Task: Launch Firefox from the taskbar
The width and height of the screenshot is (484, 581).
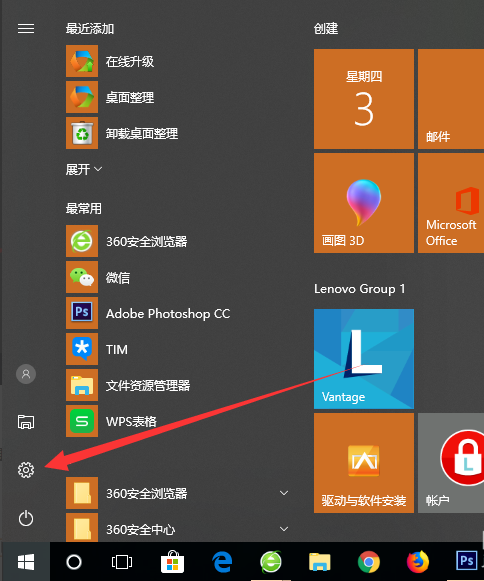Action: coord(418,562)
